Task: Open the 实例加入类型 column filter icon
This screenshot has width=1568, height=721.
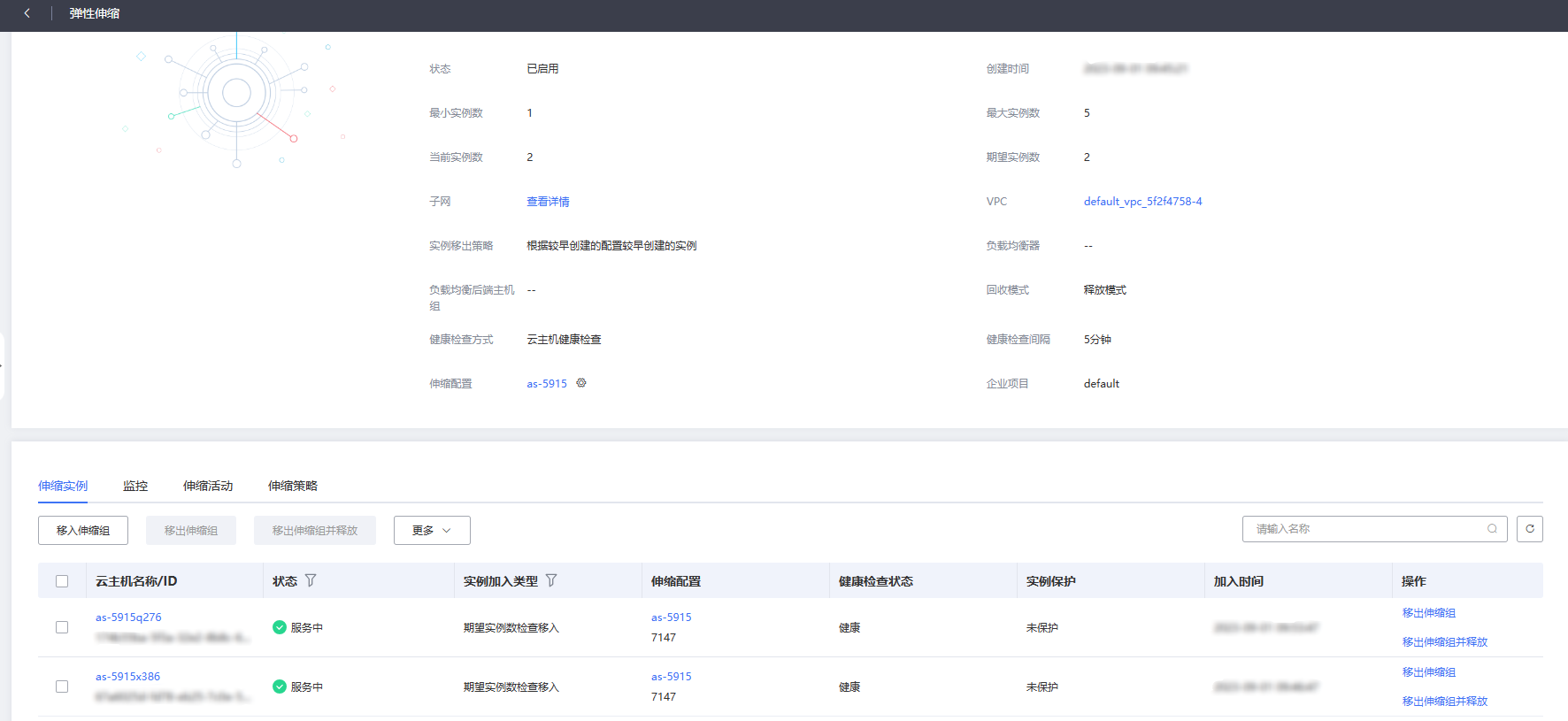Action: pos(551,580)
